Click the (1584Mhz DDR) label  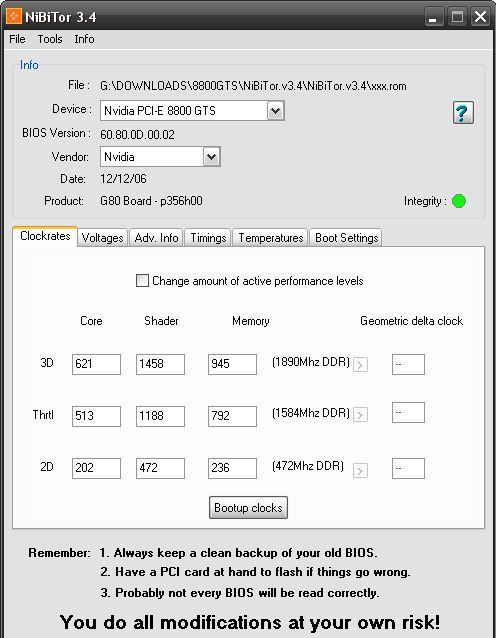coord(311,413)
